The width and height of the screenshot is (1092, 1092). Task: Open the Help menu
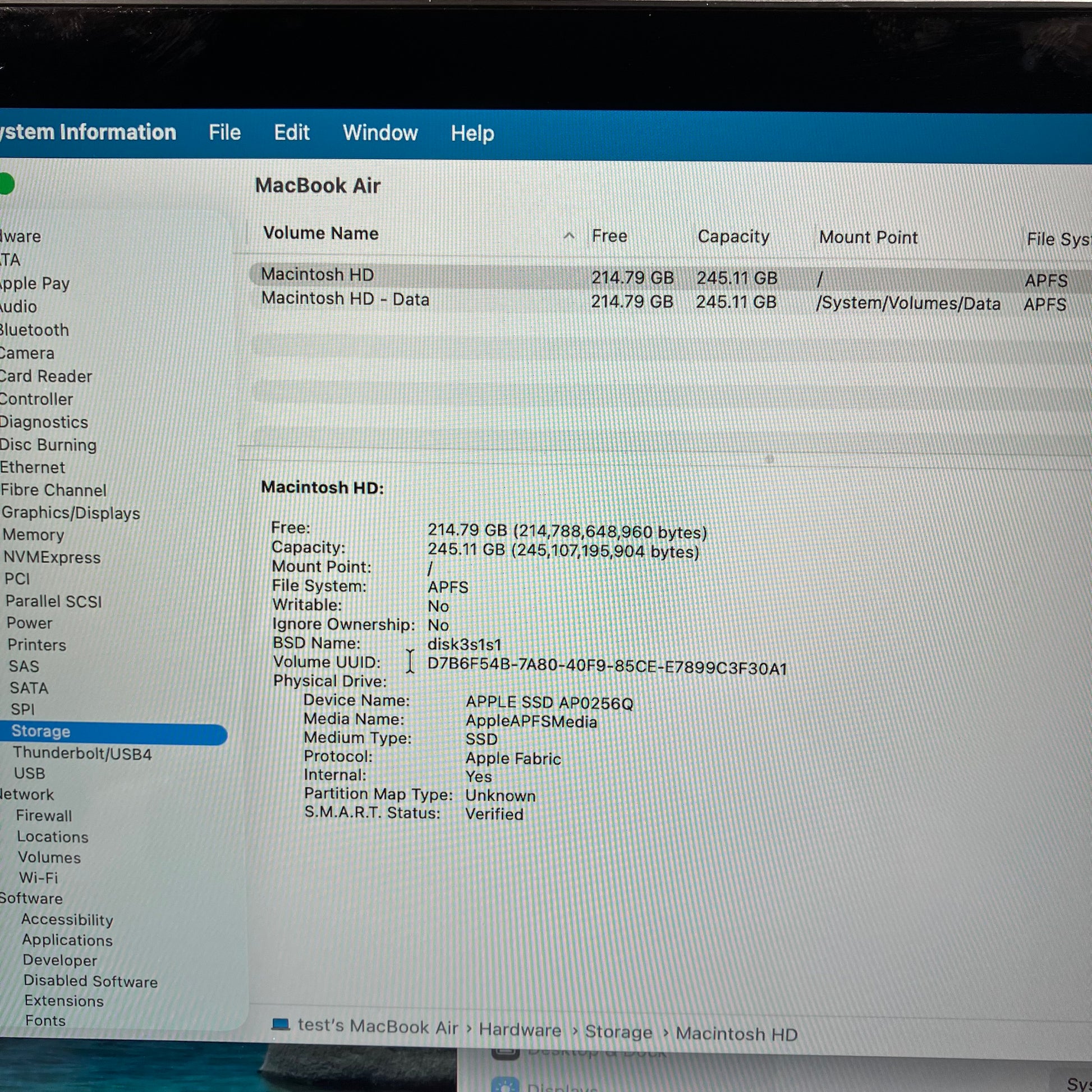point(472,134)
